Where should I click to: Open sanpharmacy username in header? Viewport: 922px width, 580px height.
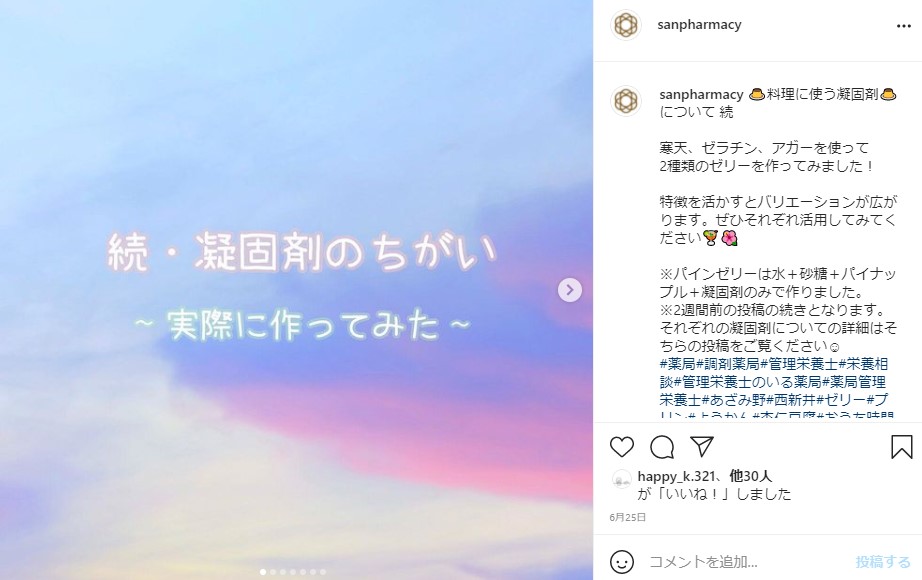click(699, 25)
